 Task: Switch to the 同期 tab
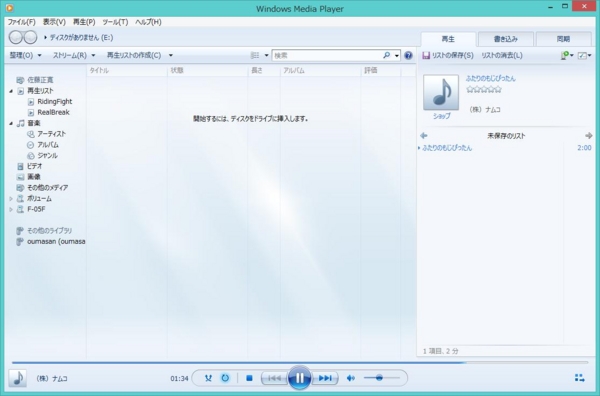tap(563, 39)
